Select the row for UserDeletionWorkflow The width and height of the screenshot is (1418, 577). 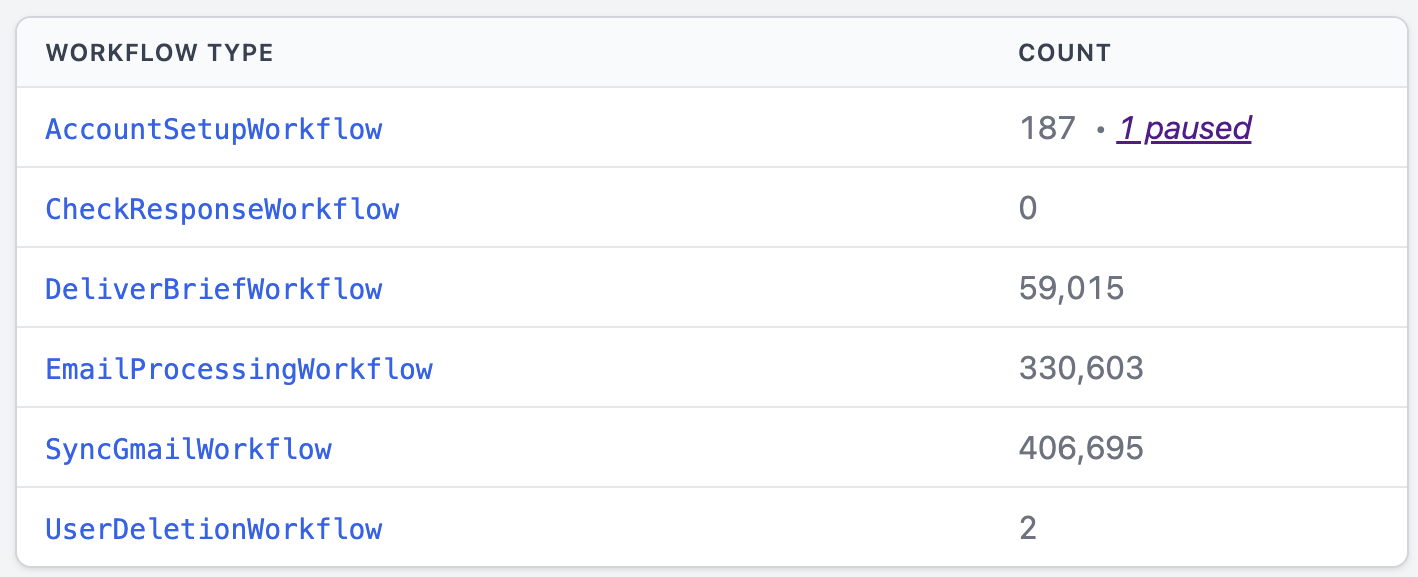pyautogui.click(x=700, y=528)
